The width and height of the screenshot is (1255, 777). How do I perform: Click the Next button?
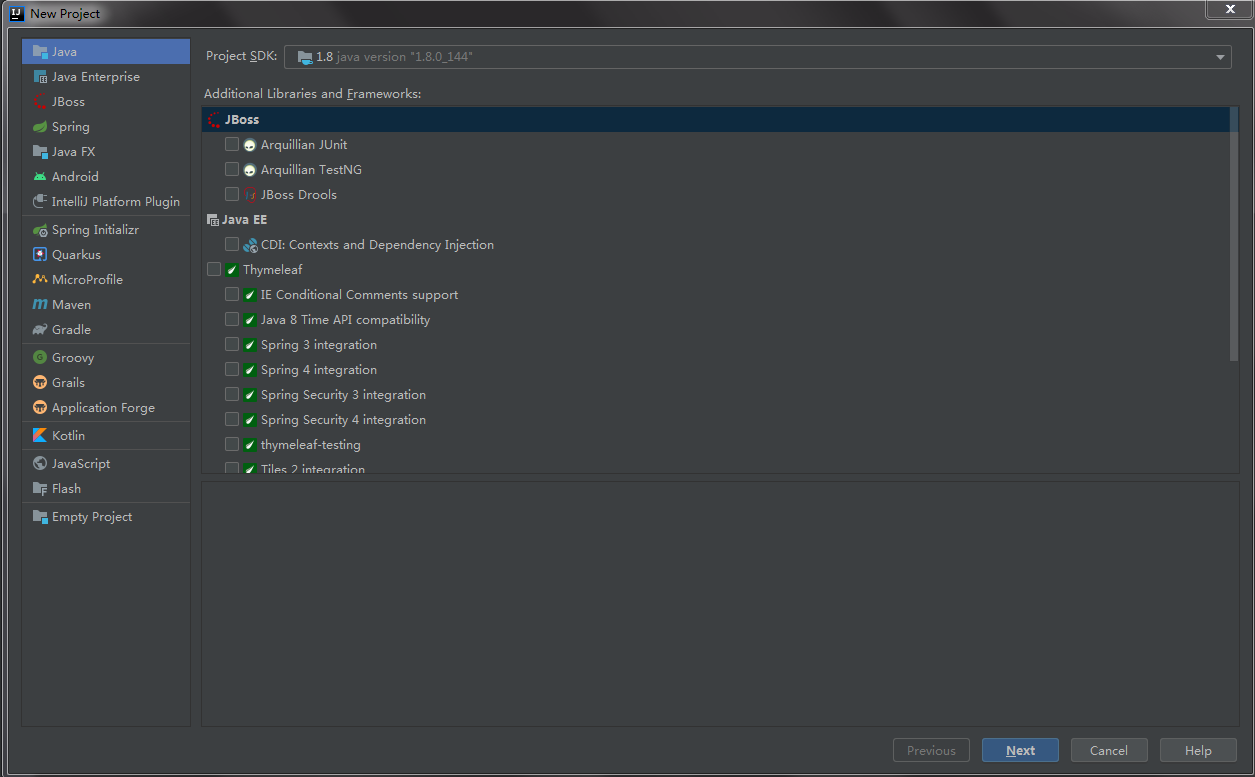tap(1020, 750)
